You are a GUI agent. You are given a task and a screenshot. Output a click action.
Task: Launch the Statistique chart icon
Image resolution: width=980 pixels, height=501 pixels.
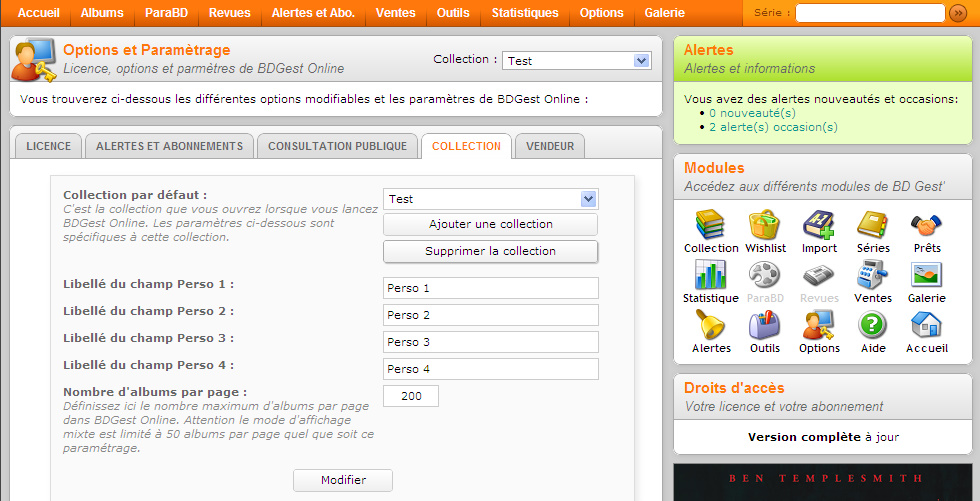point(710,274)
